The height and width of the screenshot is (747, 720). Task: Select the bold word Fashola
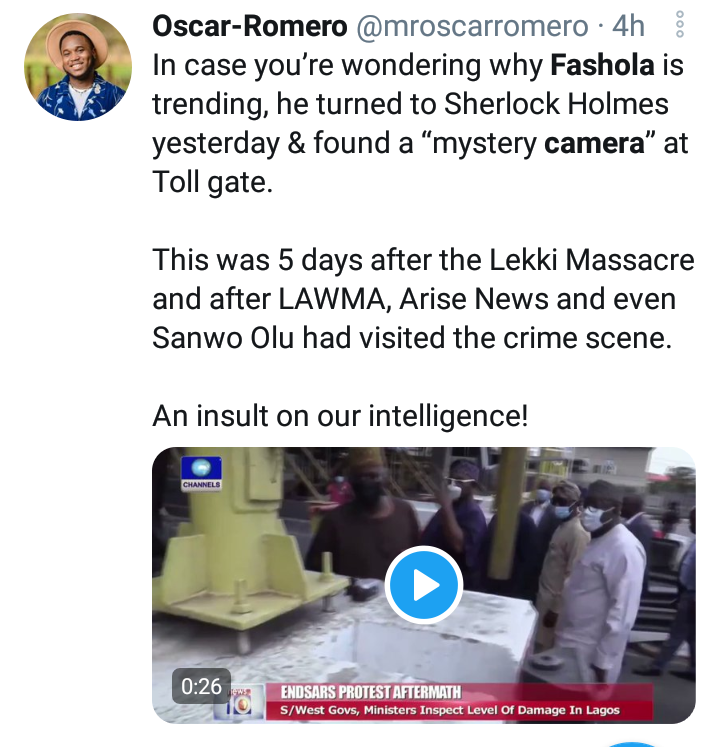pyautogui.click(x=604, y=67)
